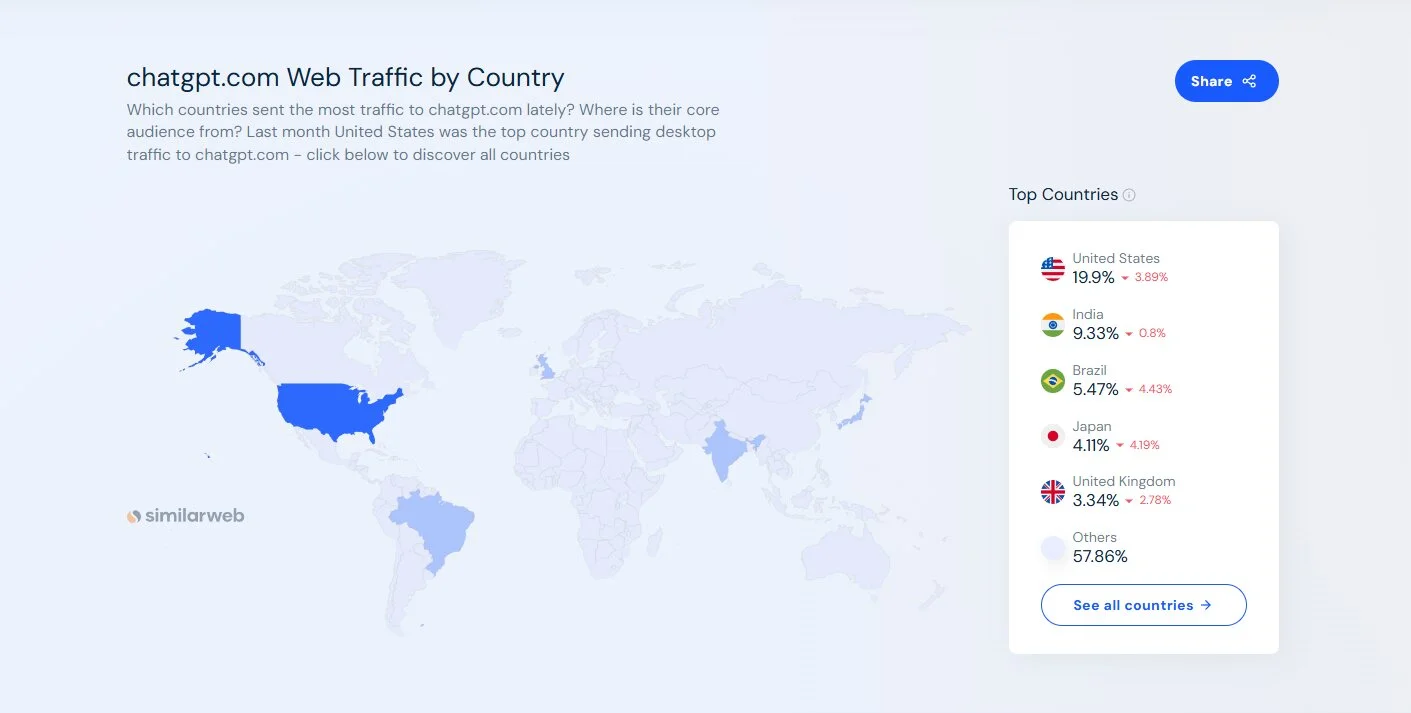Screen dimensions: 1411x713
Task: Click the 5.47% Brazil value
Action: coord(1096,389)
